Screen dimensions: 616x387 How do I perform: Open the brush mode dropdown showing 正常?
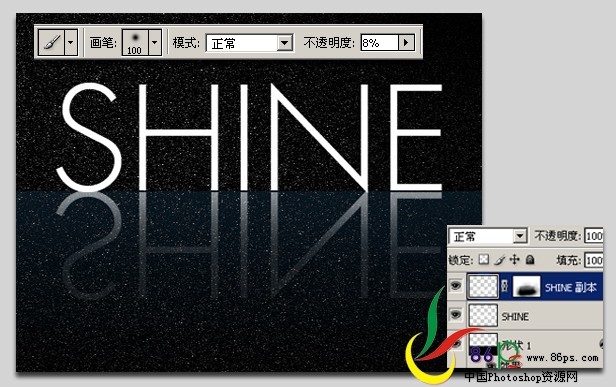coord(249,43)
